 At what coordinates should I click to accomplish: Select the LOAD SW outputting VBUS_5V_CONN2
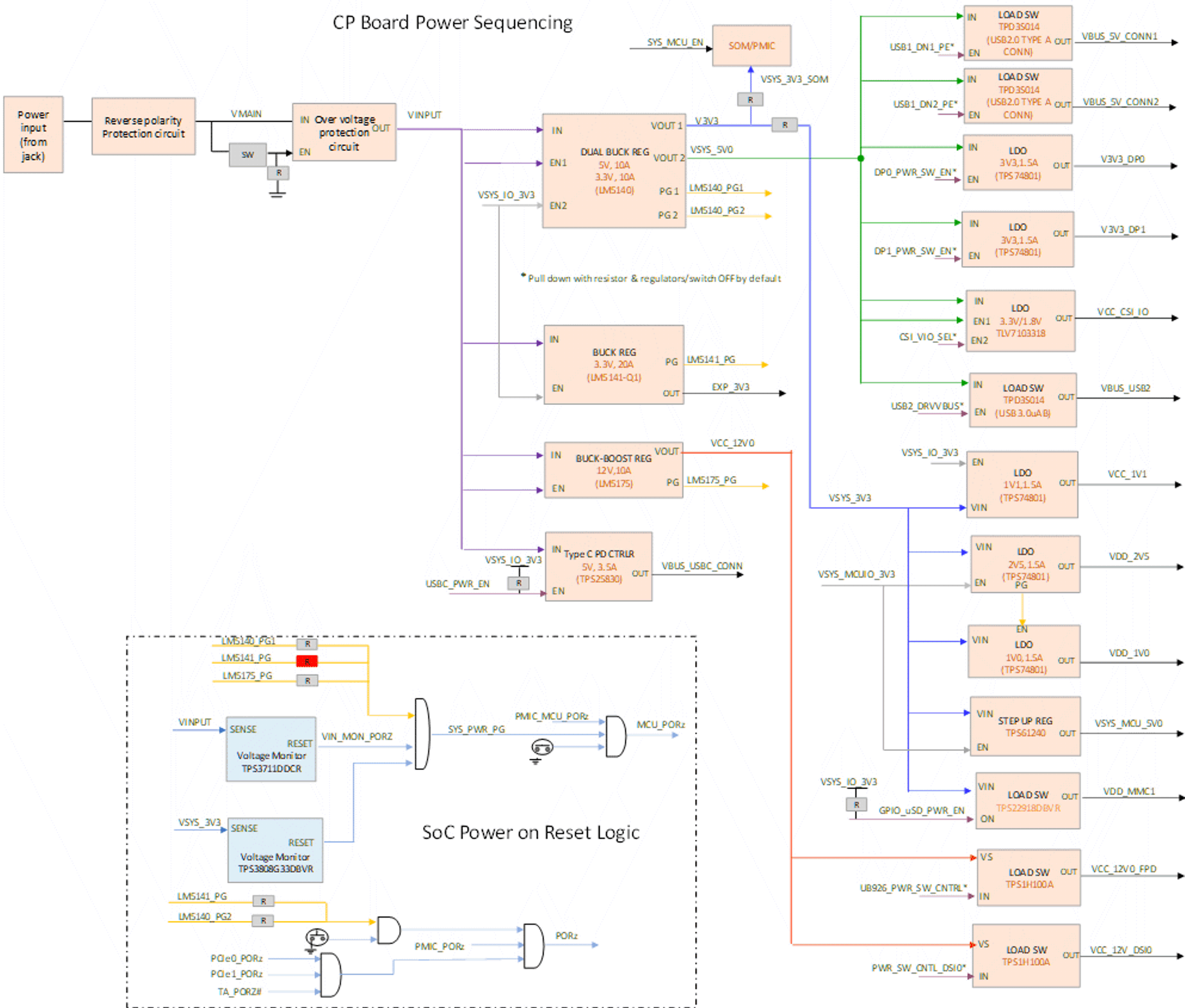point(1017,96)
